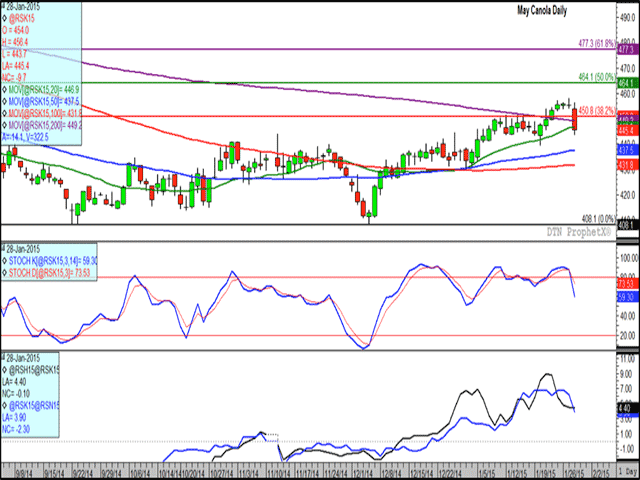Click the 'May Canola Daily' chart title
Viewport: 640px width, 480px height.
542,11
